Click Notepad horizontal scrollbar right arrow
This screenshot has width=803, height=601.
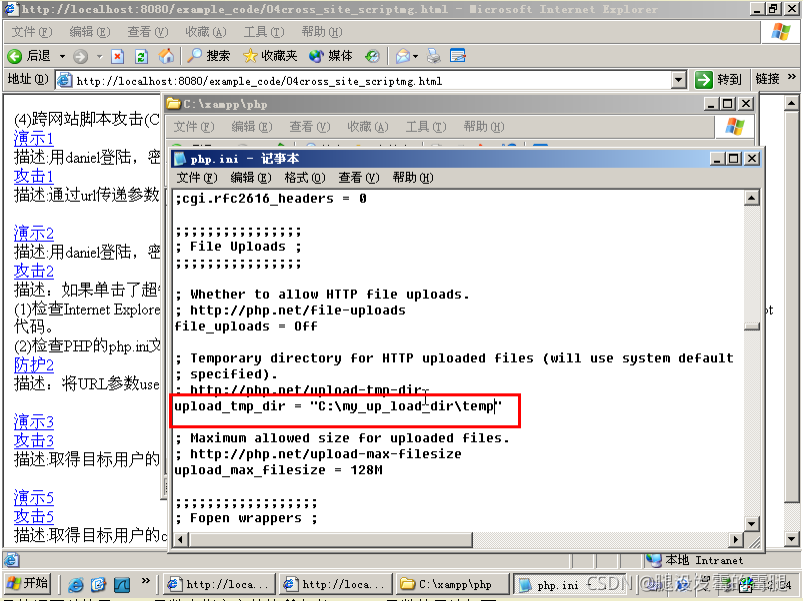coord(736,539)
